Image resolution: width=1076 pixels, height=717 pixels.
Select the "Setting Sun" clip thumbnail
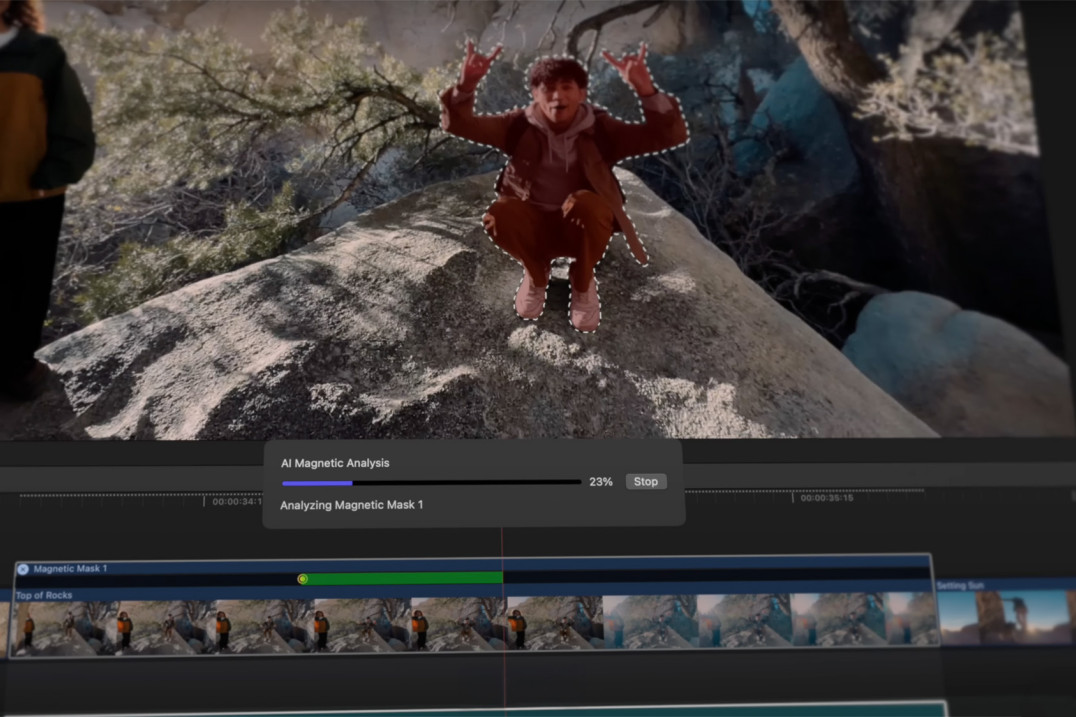[x=1006, y=618]
